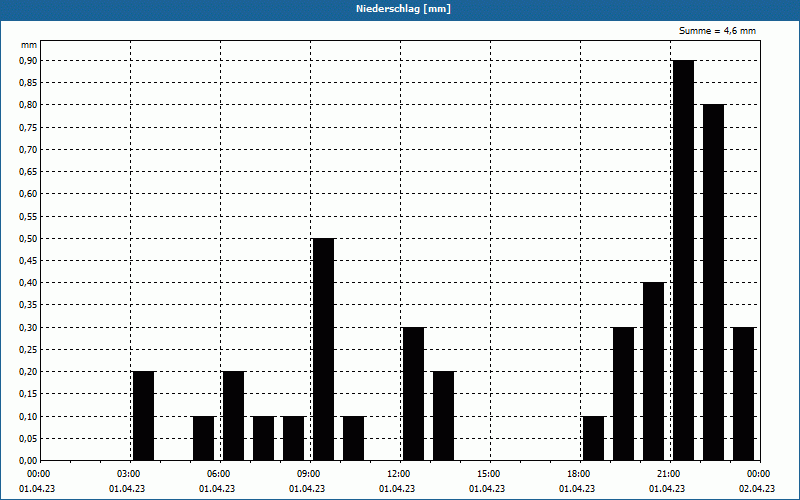
Task: Click the 0,85 y-axis value
Action: 28,83
